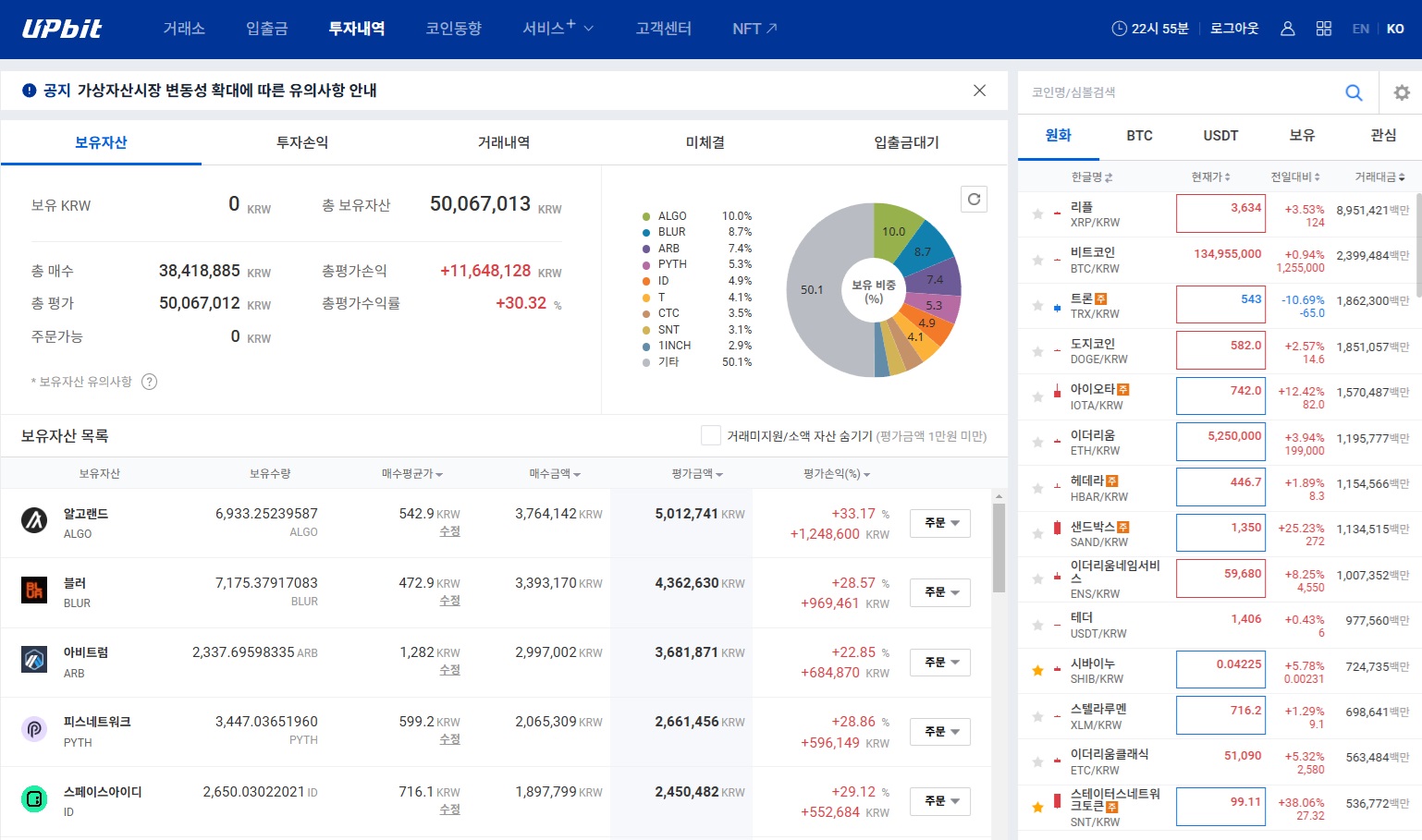Switch to 투자손익 tab
The image size is (1422, 840).
click(302, 142)
